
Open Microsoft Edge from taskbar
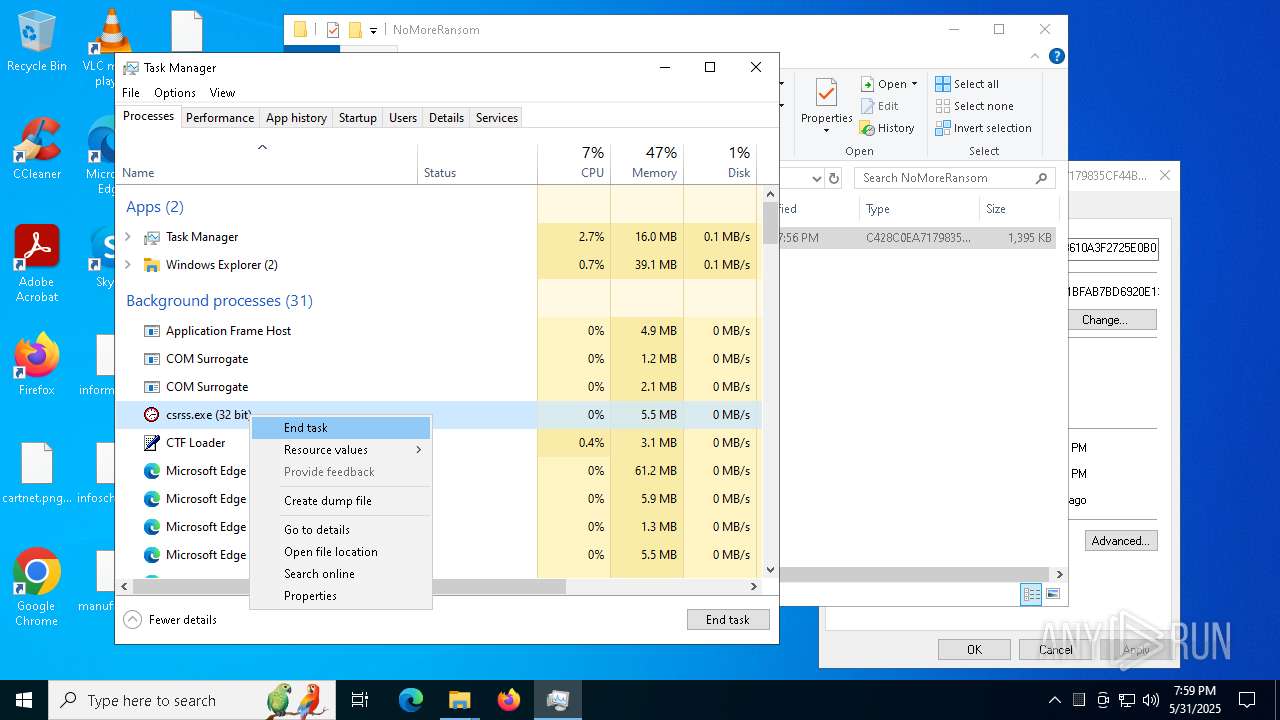411,700
